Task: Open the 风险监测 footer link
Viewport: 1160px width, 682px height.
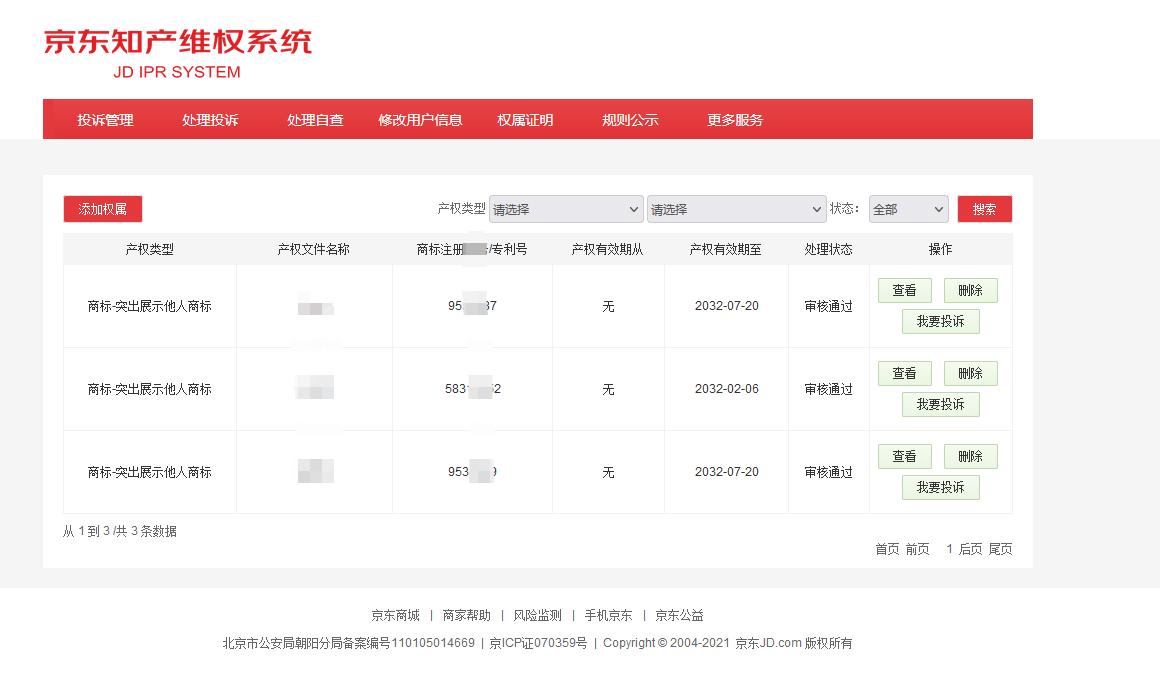Action: pyautogui.click(x=537, y=615)
